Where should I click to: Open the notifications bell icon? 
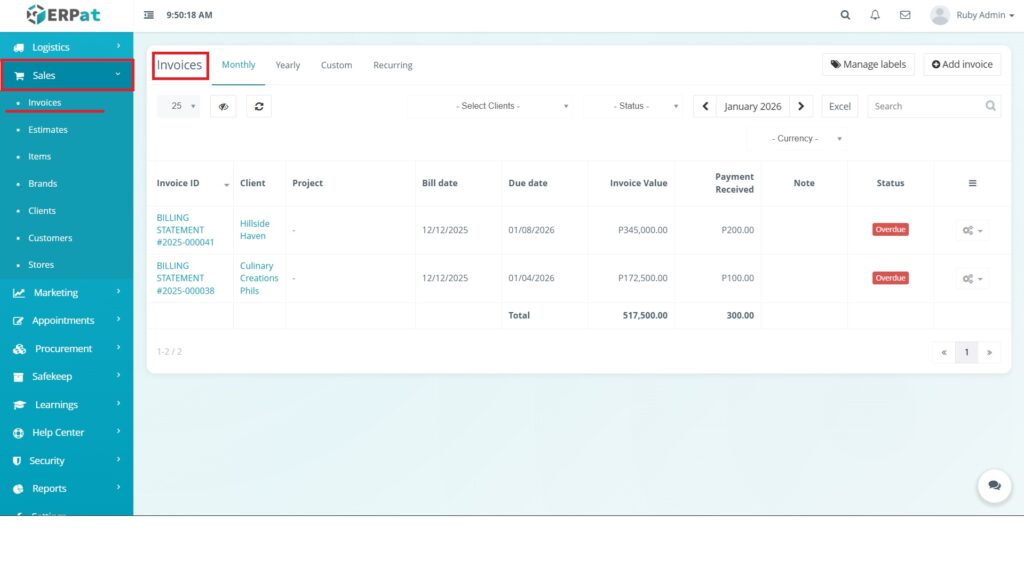(x=875, y=15)
